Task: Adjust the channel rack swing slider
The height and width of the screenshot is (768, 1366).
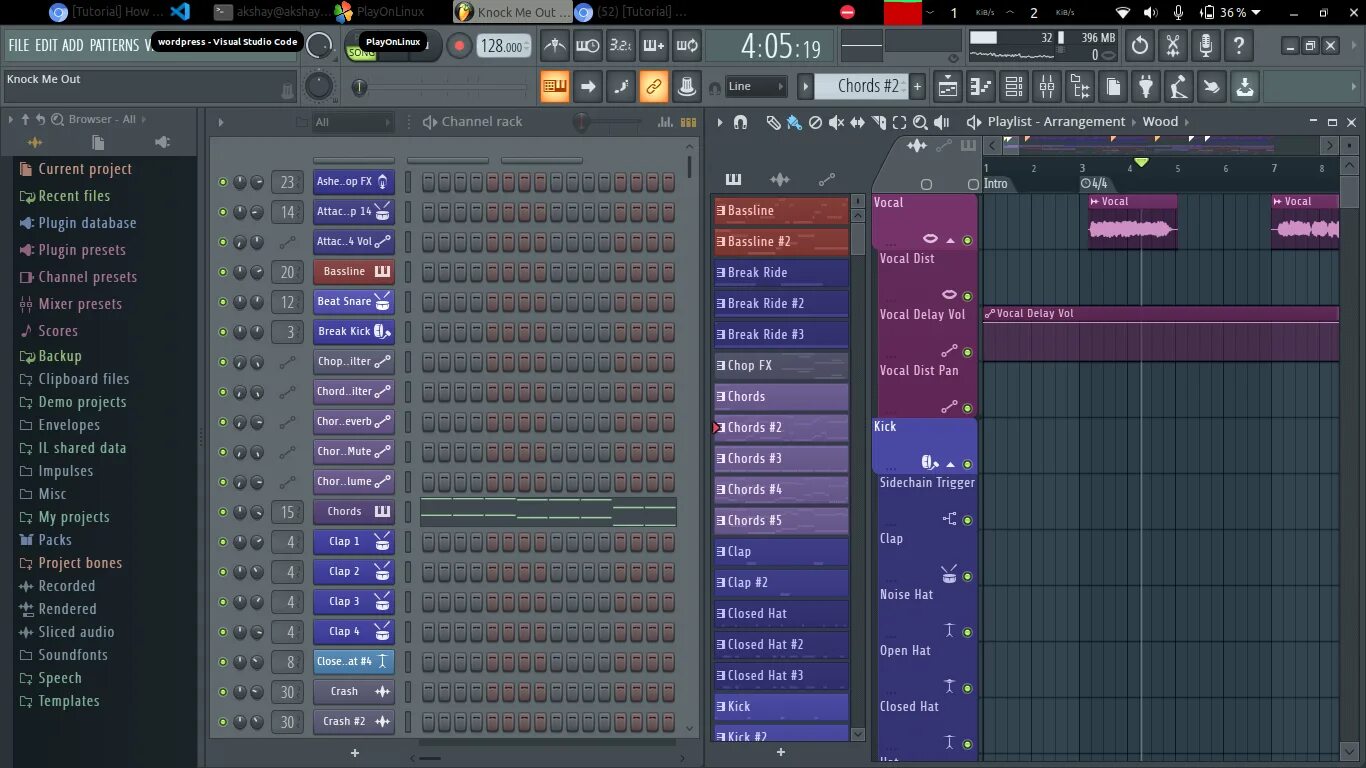Action: [608, 122]
